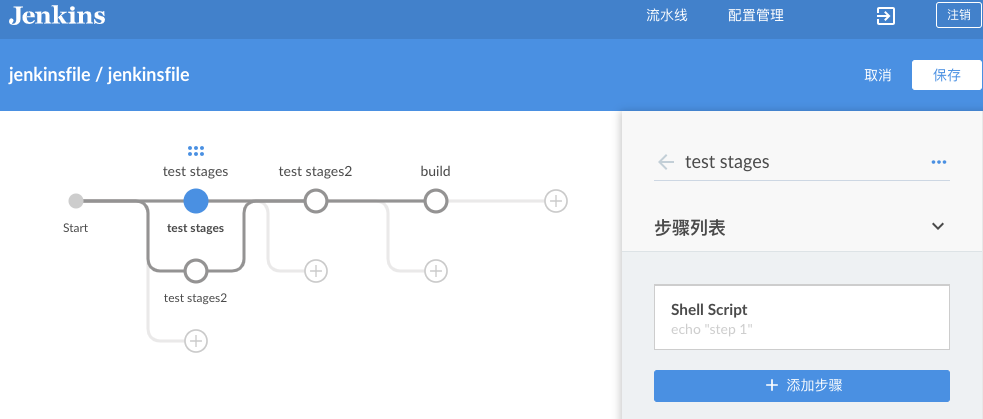983x419 pixels.
Task: Click the Start label text
Action: click(x=76, y=228)
